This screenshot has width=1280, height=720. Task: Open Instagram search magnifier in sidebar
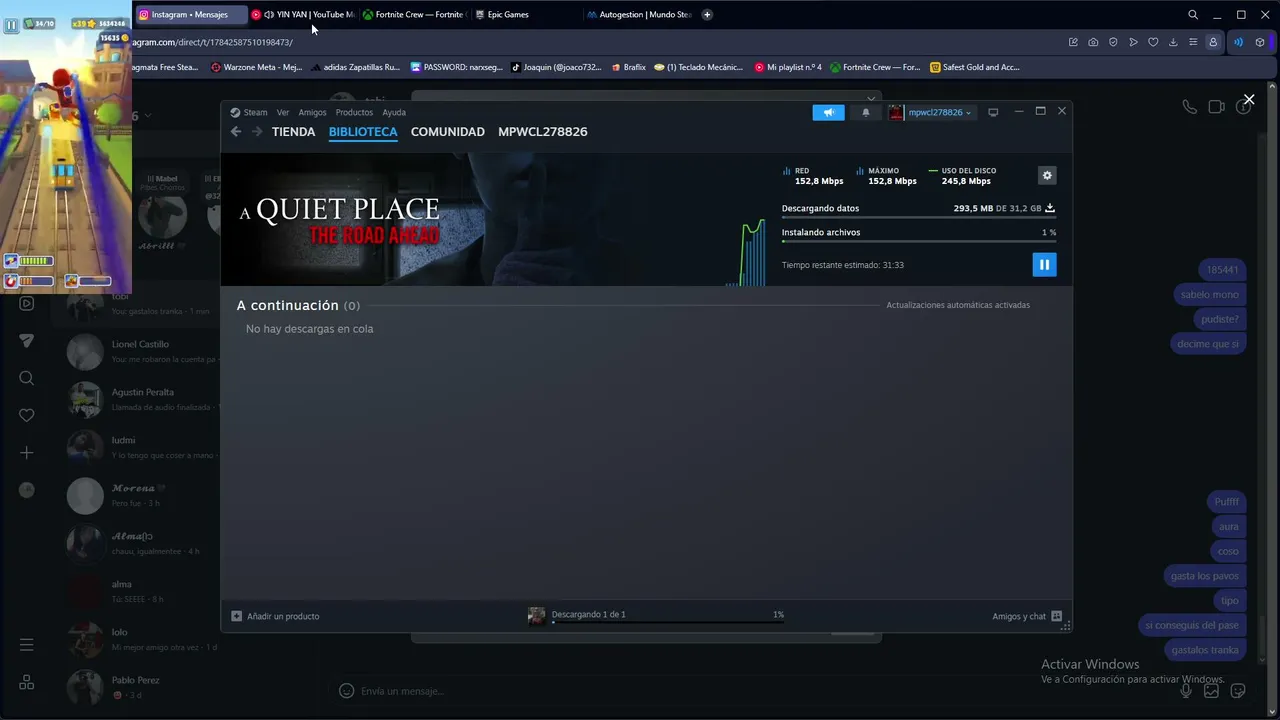pos(27,378)
